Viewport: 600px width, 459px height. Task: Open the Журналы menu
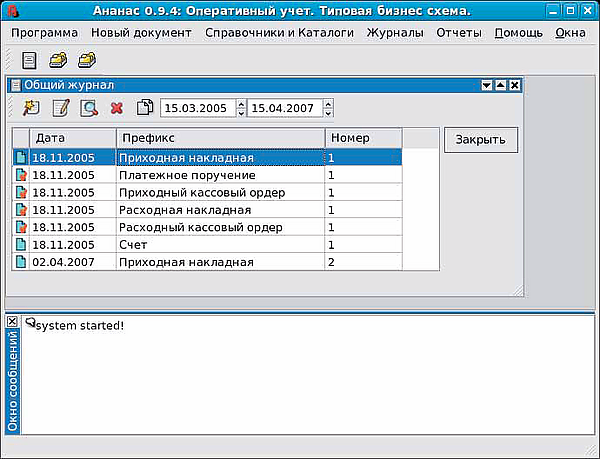pyautogui.click(x=395, y=33)
